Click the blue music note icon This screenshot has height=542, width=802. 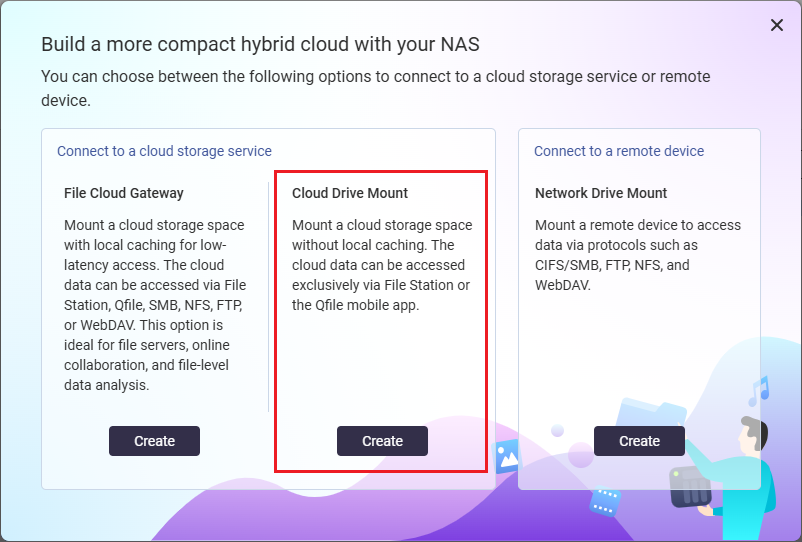[759, 389]
